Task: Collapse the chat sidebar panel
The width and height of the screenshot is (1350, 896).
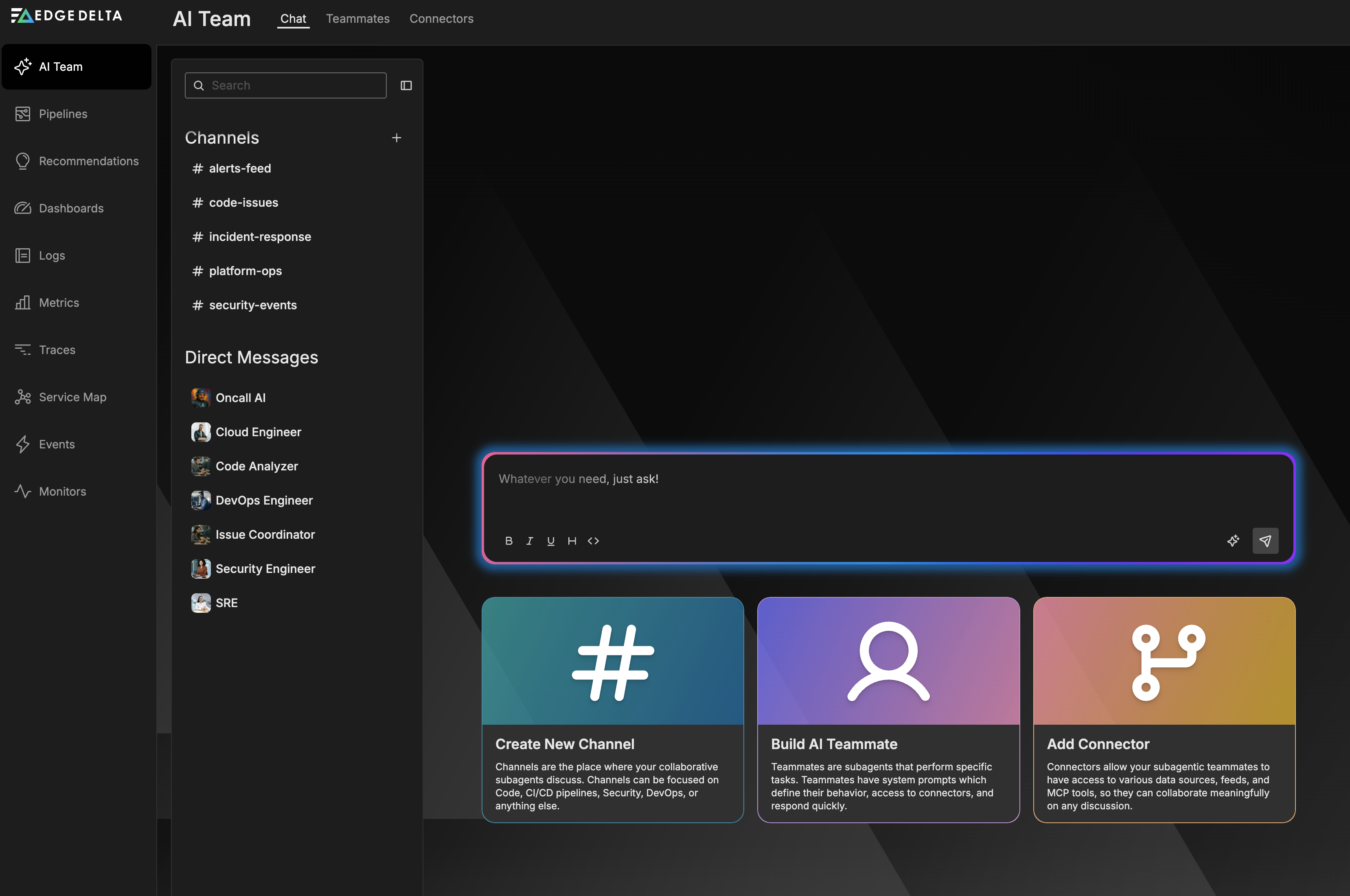Action: tap(406, 85)
